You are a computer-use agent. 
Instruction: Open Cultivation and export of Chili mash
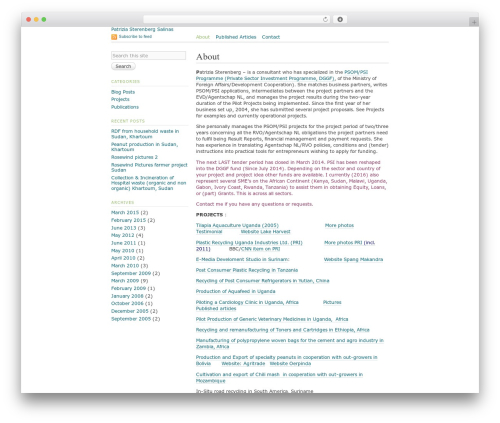[279, 378]
